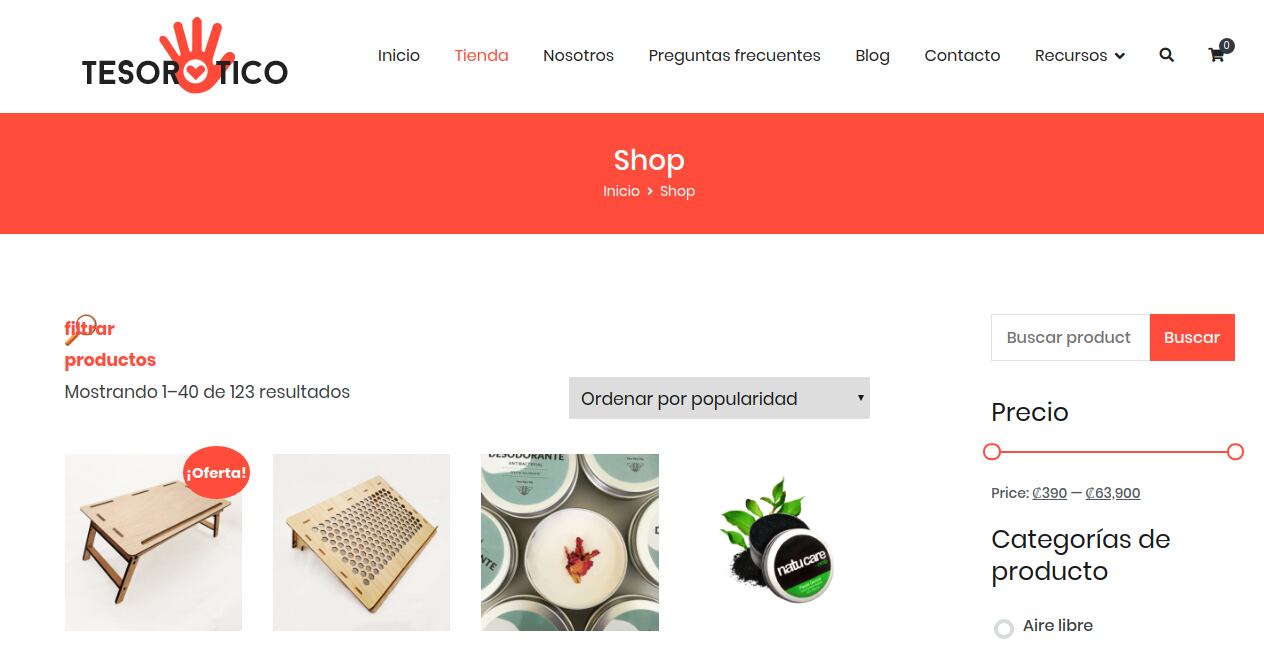This screenshot has width=1264, height=650.
Task: Open the shopping cart icon
Action: coord(1217,55)
